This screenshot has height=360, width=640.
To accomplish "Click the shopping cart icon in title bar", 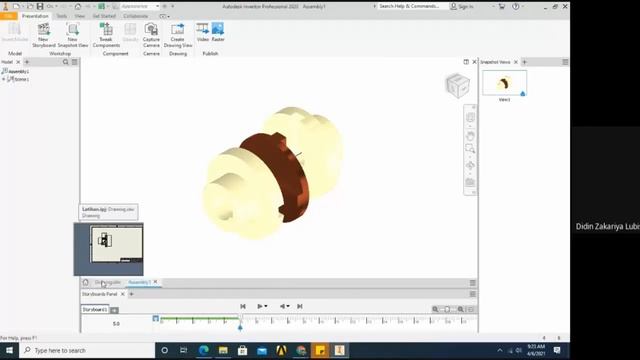I will [502, 6].
